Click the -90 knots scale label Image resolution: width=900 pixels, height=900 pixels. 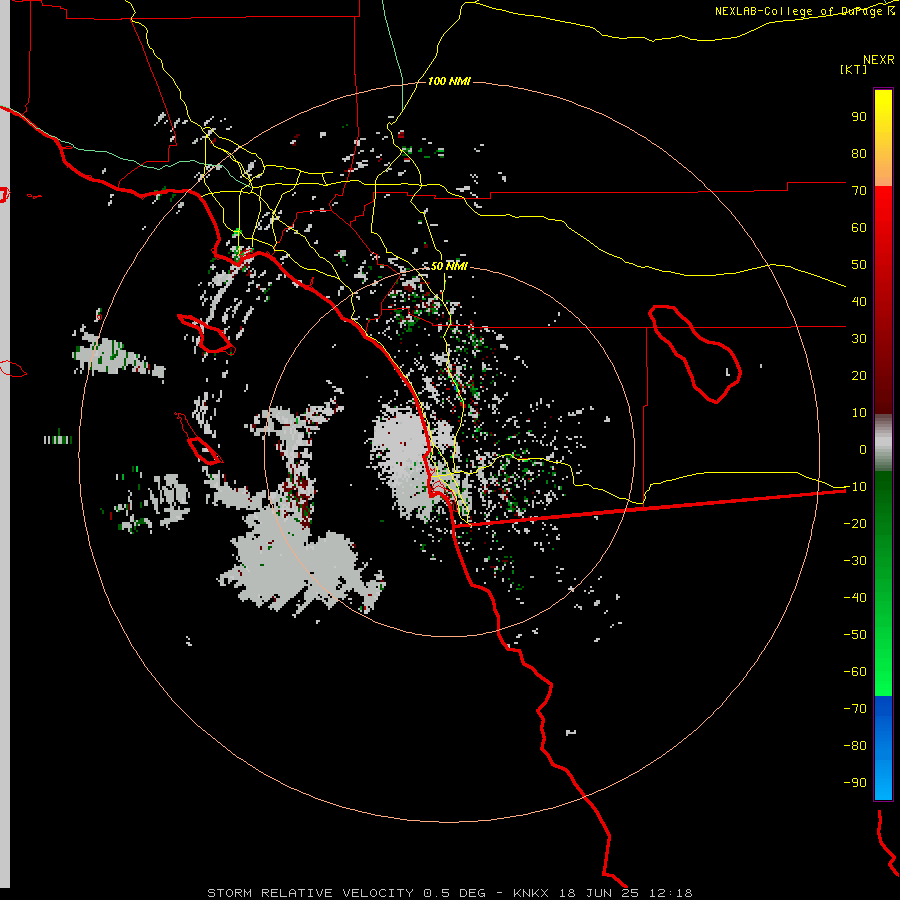(855, 783)
